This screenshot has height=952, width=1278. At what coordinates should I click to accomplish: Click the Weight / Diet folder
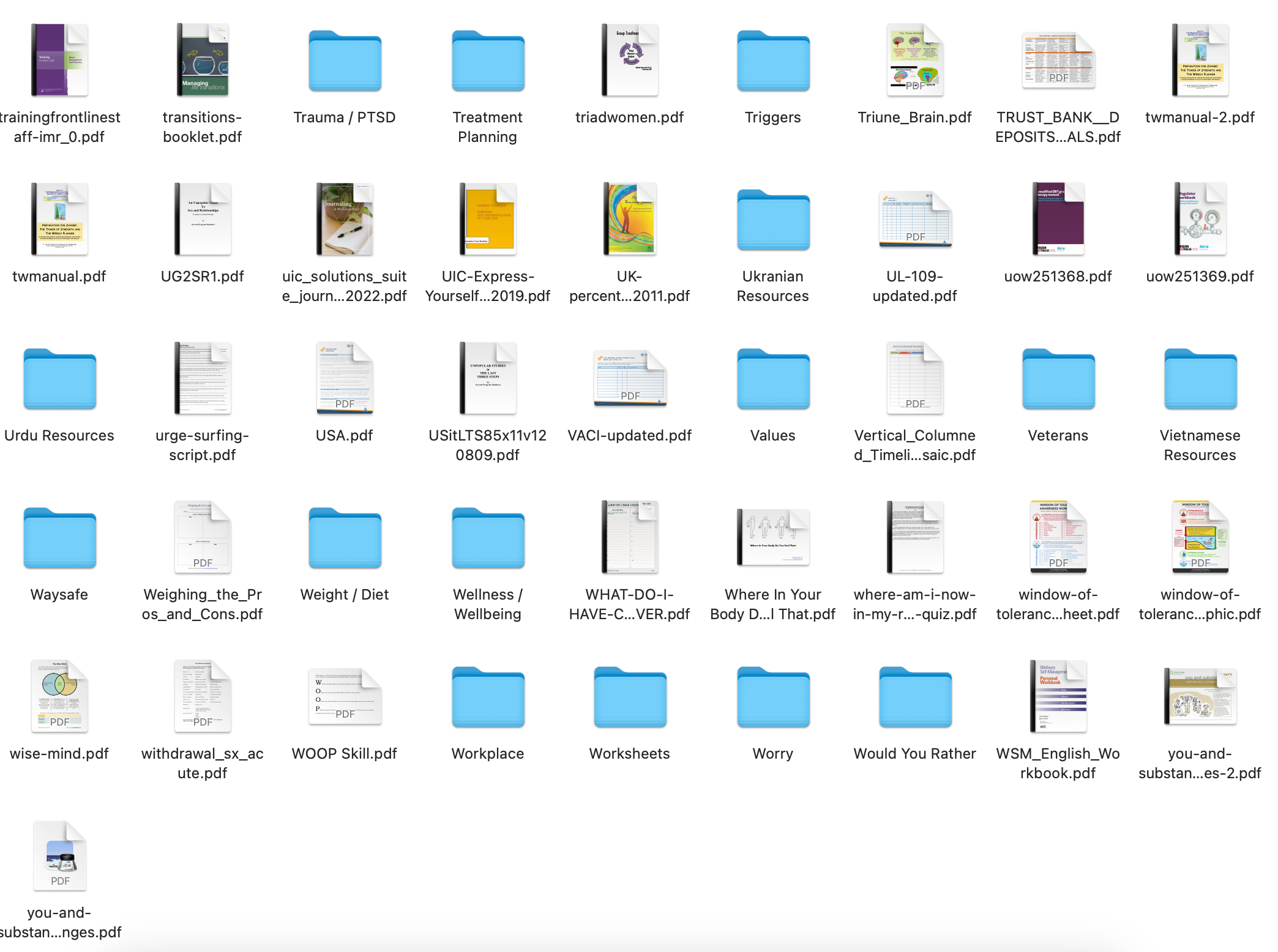(x=345, y=538)
